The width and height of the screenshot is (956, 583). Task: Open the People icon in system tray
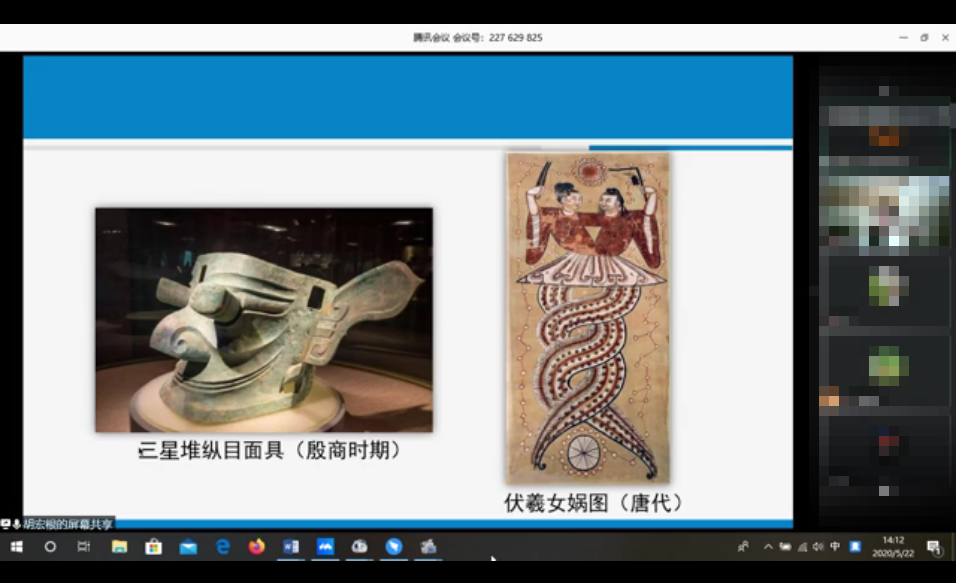743,546
